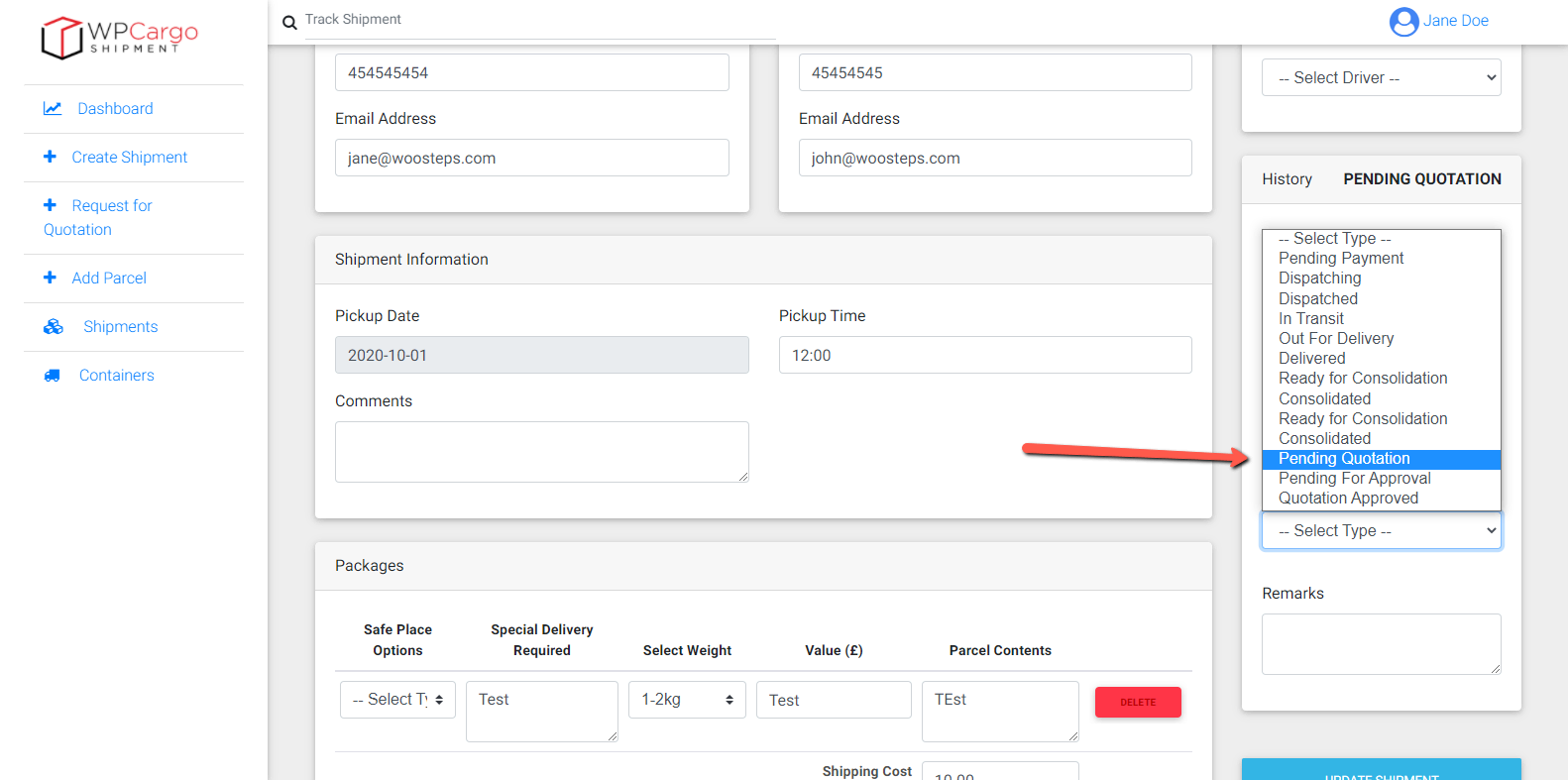Open the Dashboard page
The width and height of the screenshot is (1568, 780).
point(115,108)
